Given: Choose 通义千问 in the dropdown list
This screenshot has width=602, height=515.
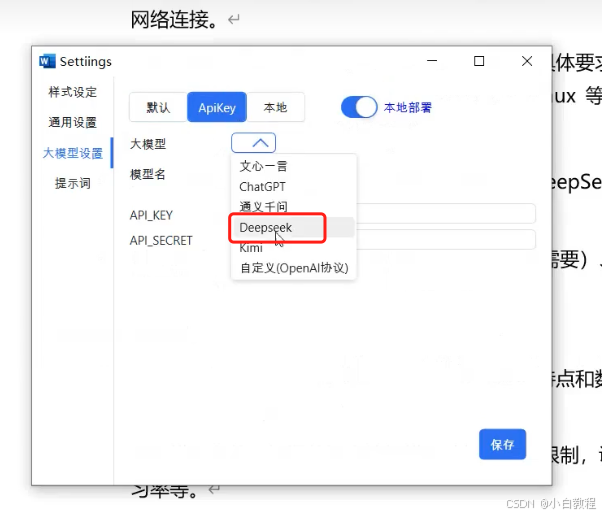Looking at the screenshot, I should [263, 207].
